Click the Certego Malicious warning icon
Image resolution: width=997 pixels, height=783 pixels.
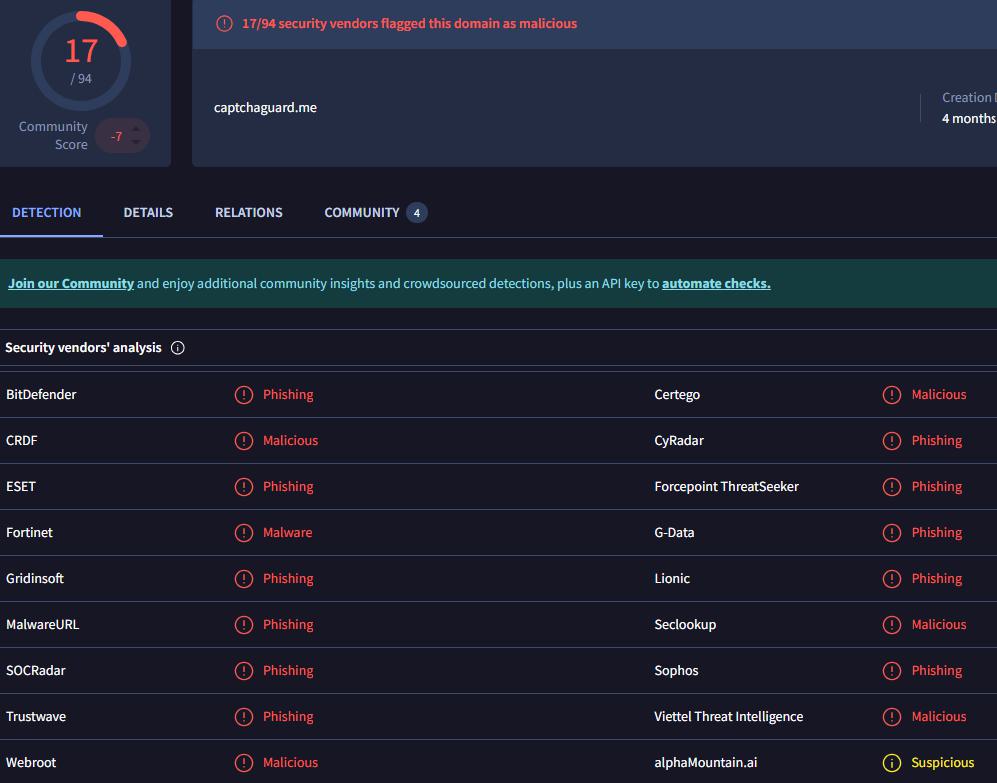(892, 395)
